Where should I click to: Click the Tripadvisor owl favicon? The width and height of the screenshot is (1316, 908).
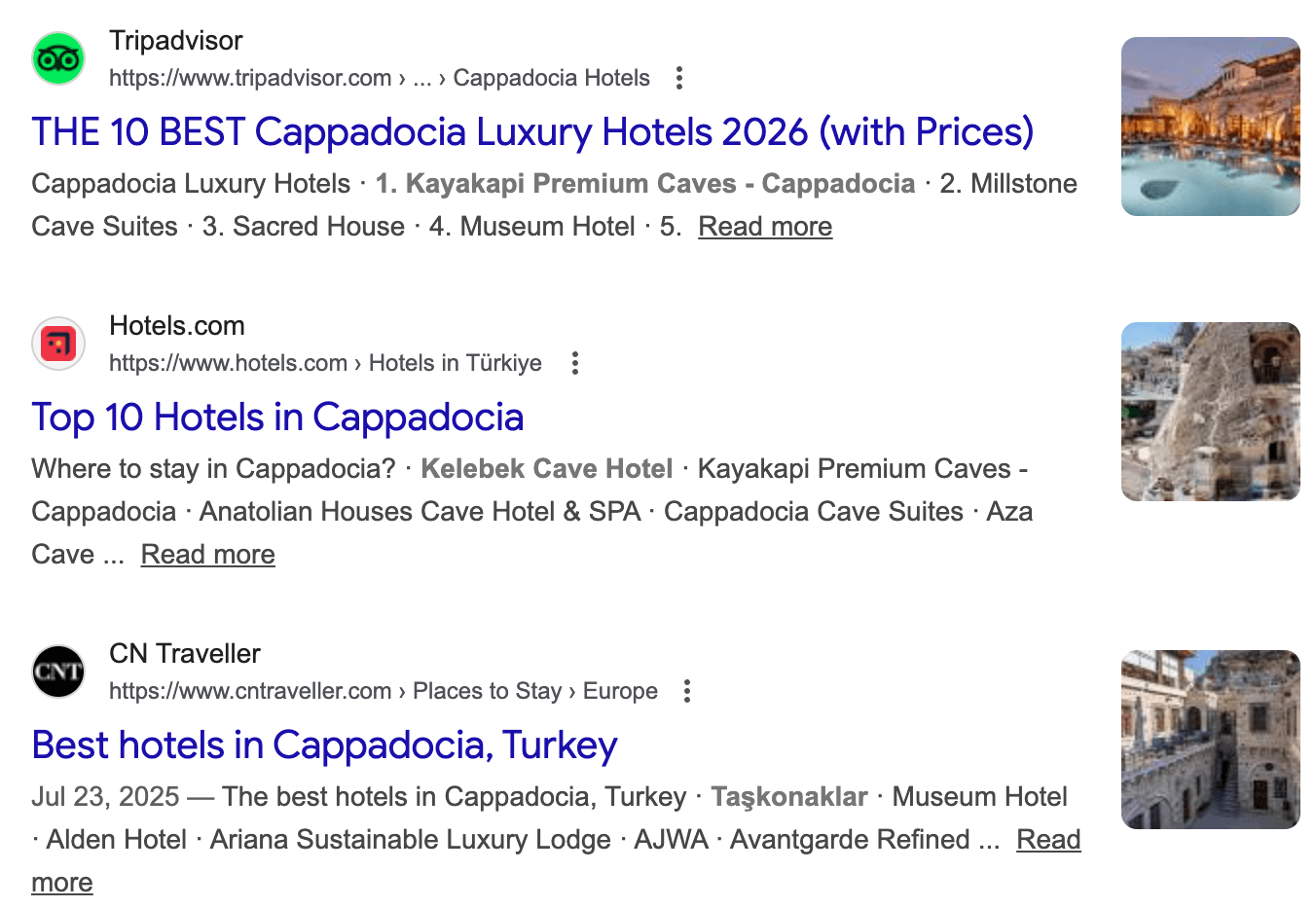click(x=58, y=58)
